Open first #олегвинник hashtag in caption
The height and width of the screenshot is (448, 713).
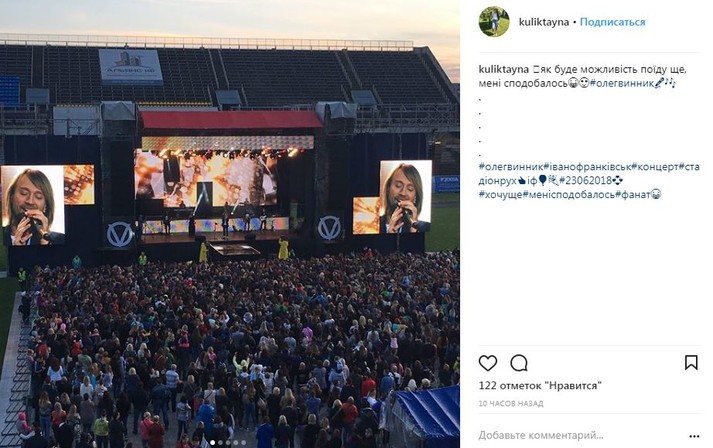622,83
